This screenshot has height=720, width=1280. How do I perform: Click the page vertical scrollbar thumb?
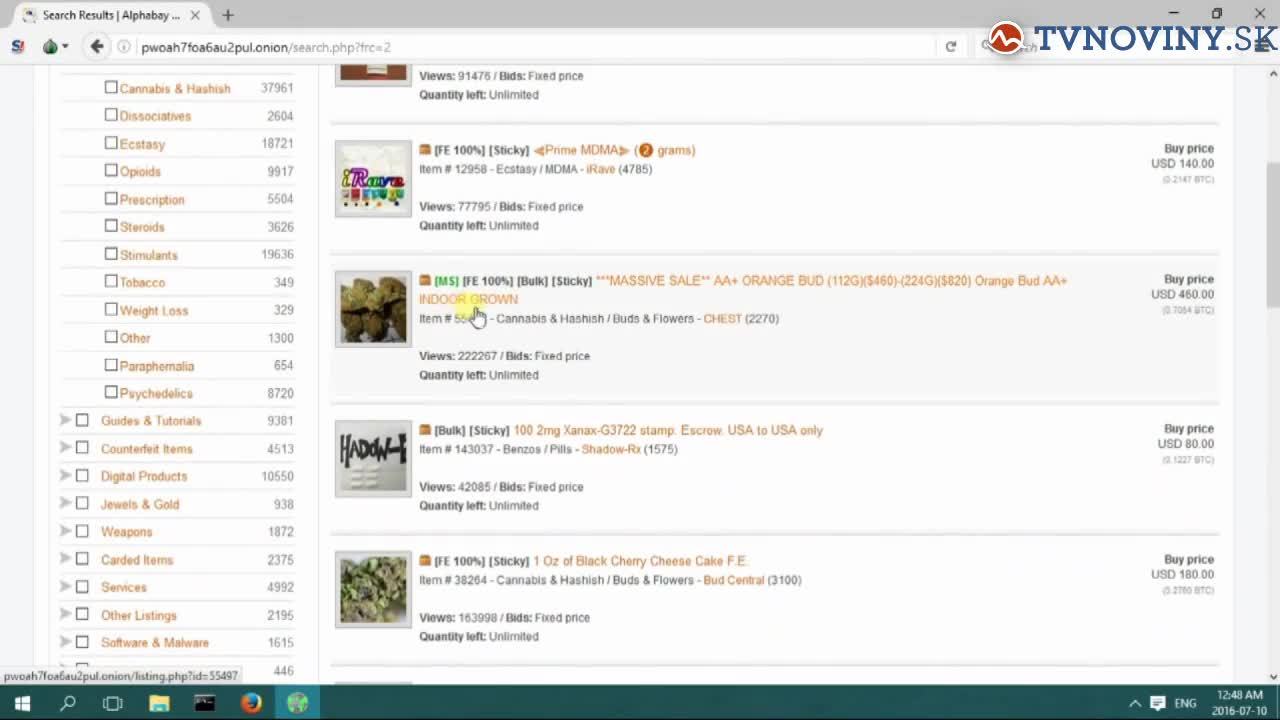[1273, 235]
